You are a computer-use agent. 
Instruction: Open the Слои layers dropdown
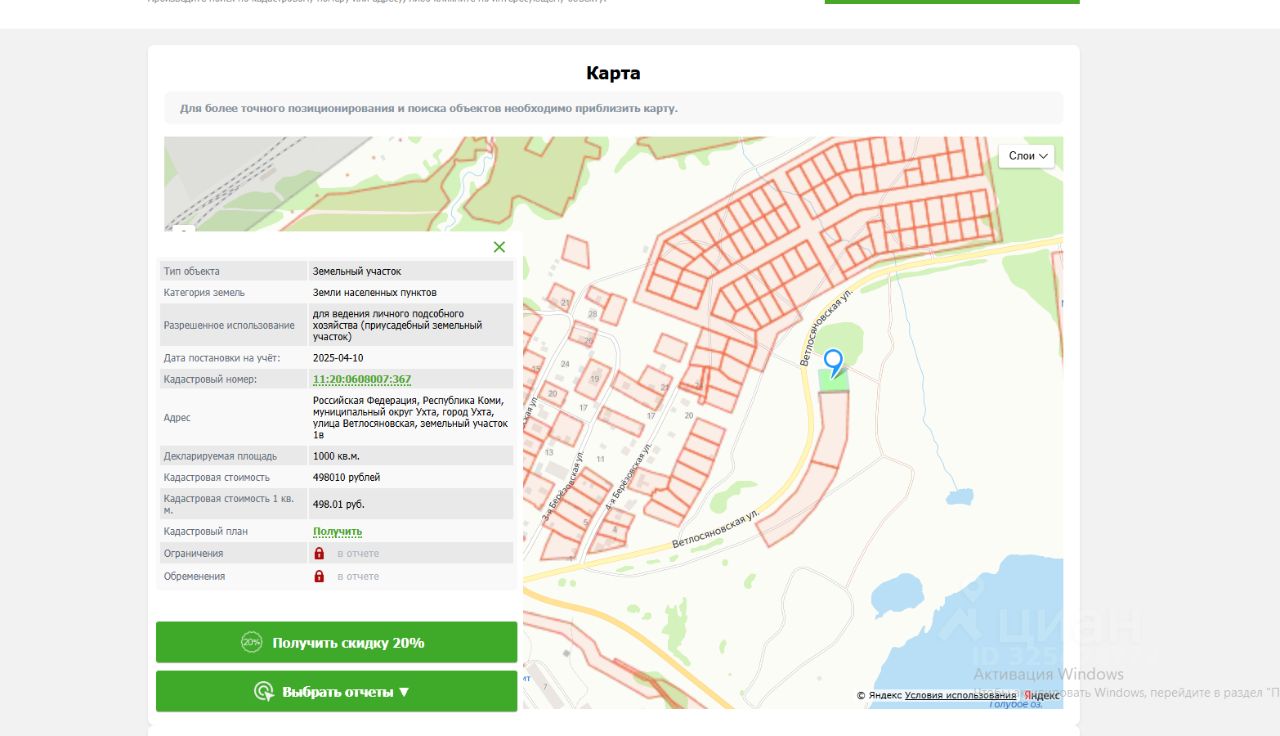coord(1027,156)
